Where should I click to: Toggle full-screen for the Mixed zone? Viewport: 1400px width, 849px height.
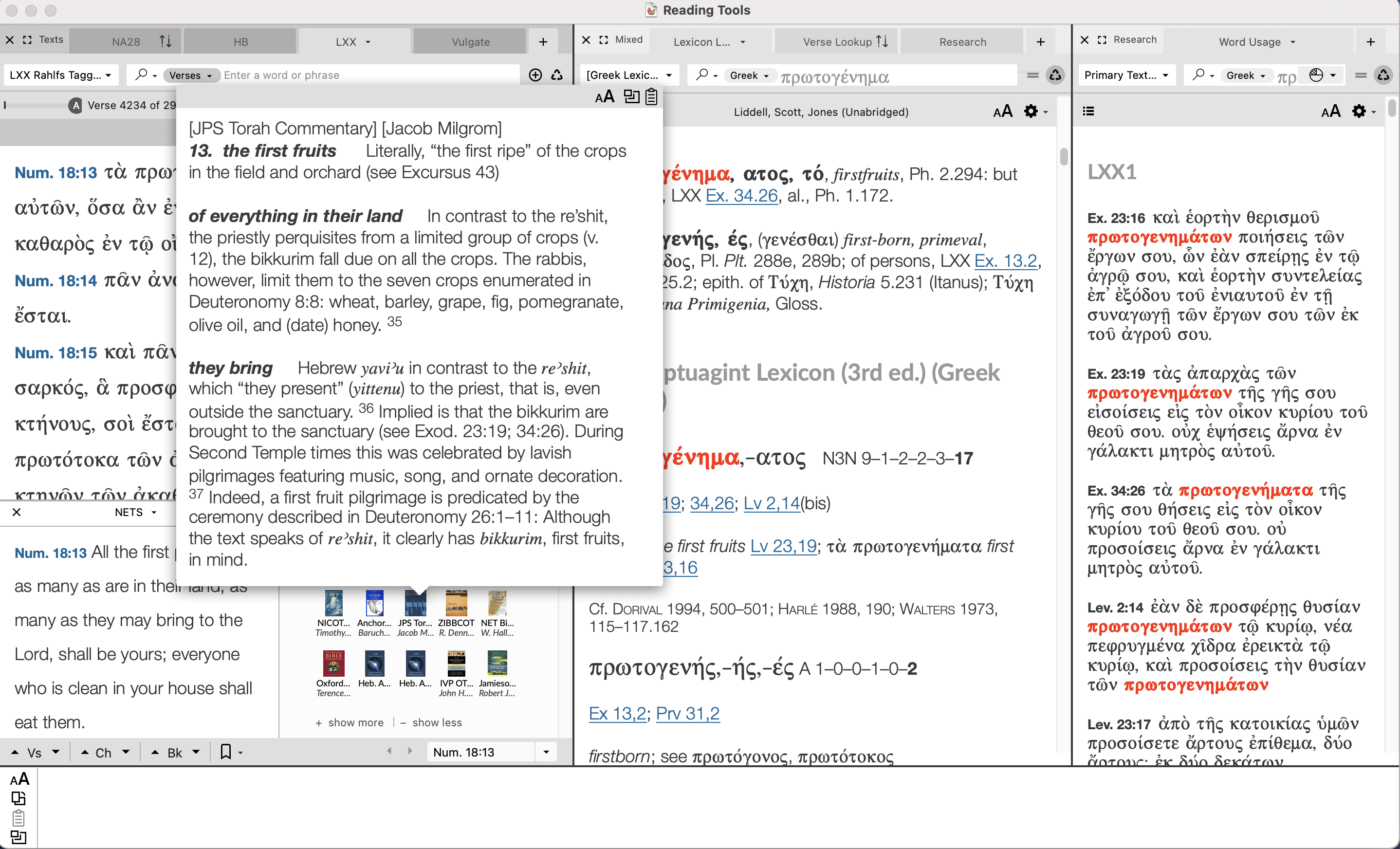[x=604, y=40]
